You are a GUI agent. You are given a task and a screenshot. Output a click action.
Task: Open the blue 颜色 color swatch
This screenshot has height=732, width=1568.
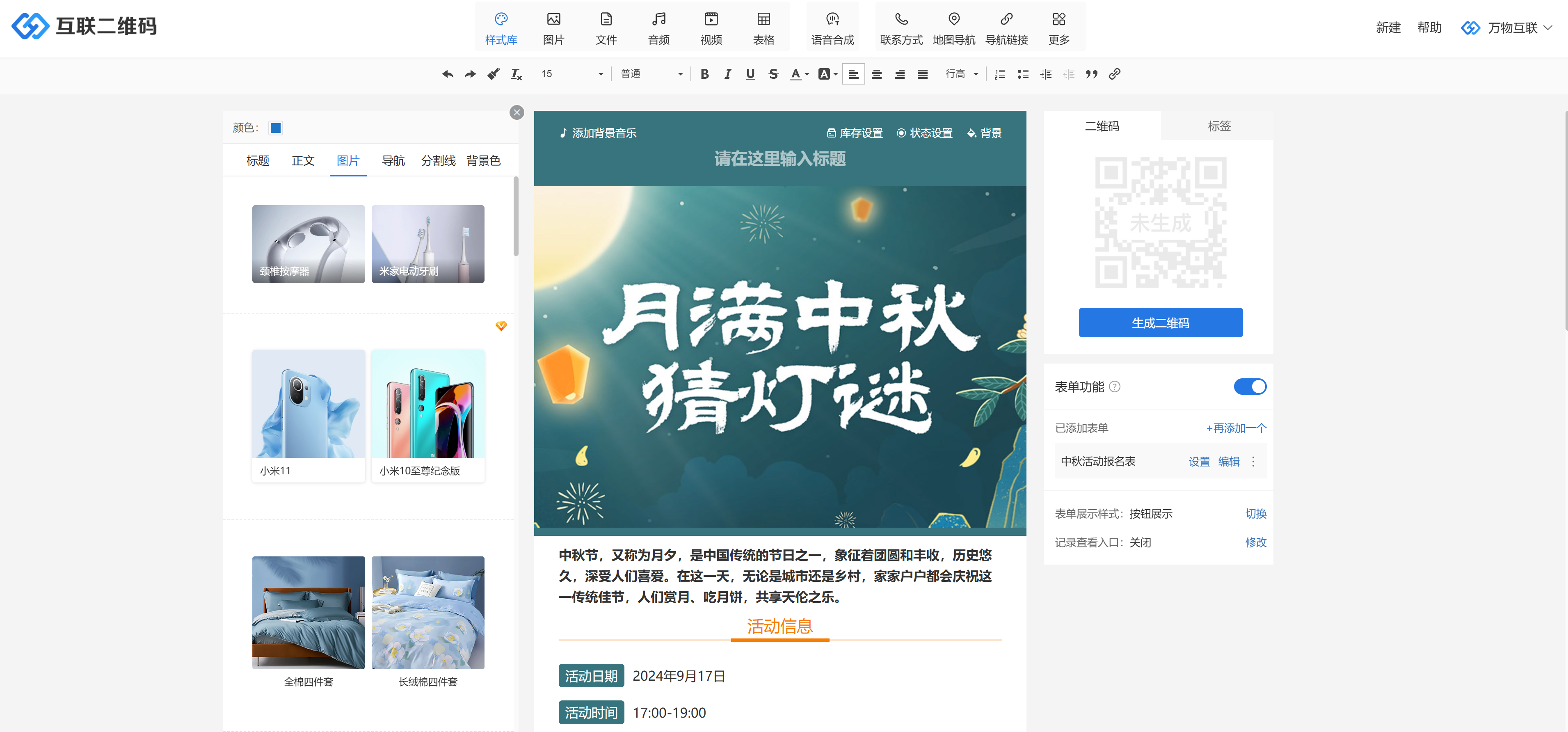pos(276,128)
